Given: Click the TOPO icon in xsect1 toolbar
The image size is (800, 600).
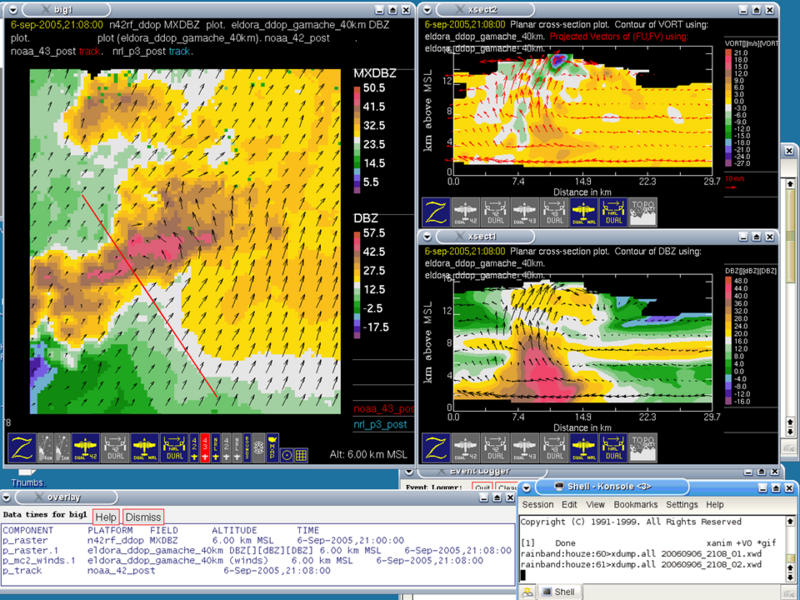Looking at the screenshot, I should (x=643, y=448).
